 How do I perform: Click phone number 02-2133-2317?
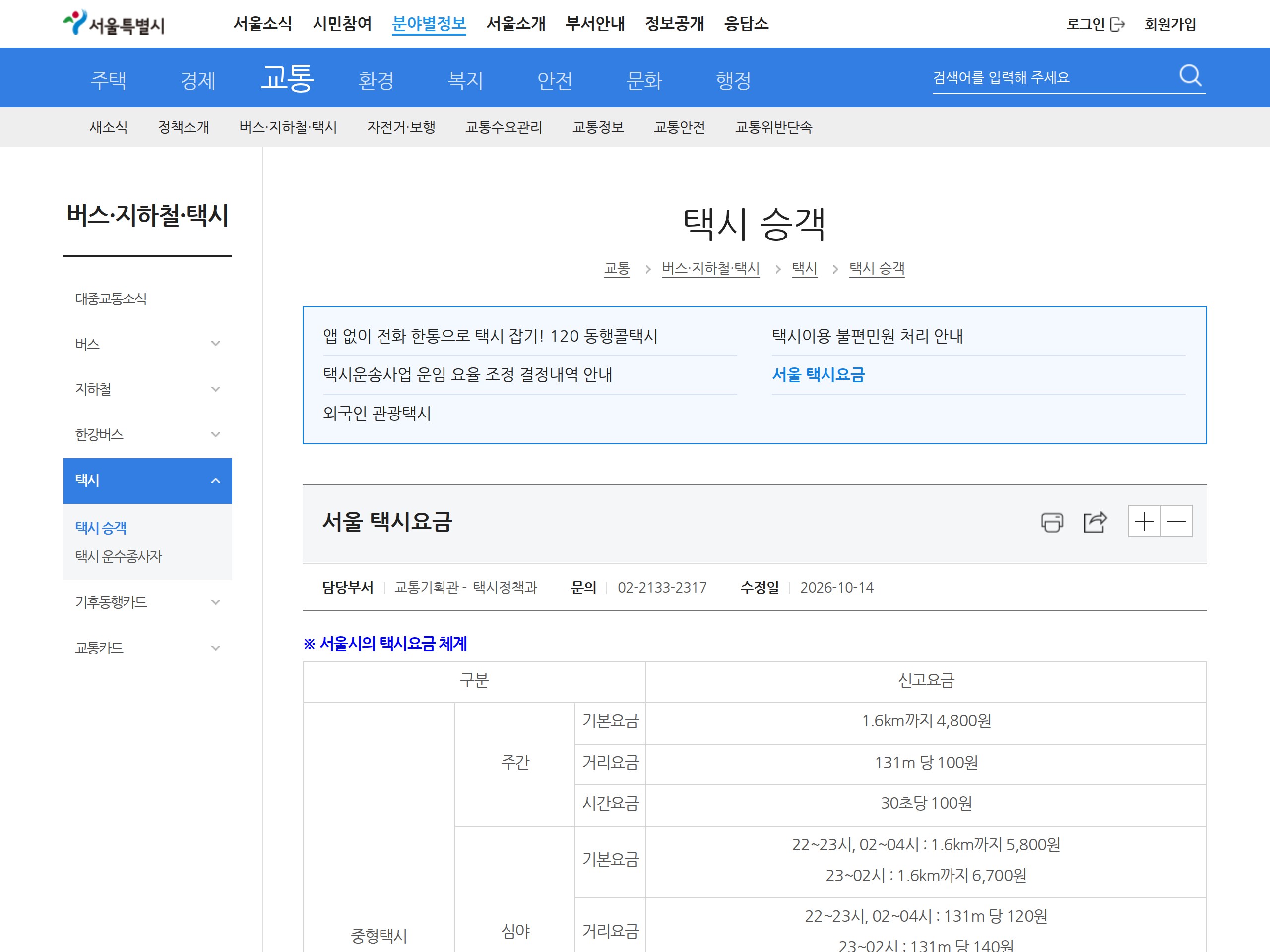pos(662,588)
